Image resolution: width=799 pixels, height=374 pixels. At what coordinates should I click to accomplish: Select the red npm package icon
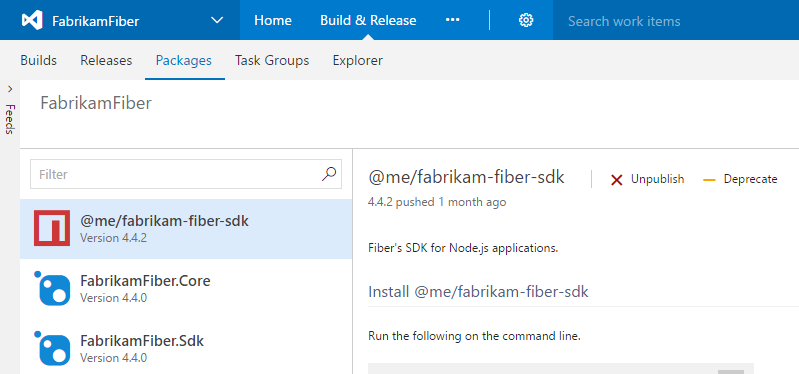52,228
